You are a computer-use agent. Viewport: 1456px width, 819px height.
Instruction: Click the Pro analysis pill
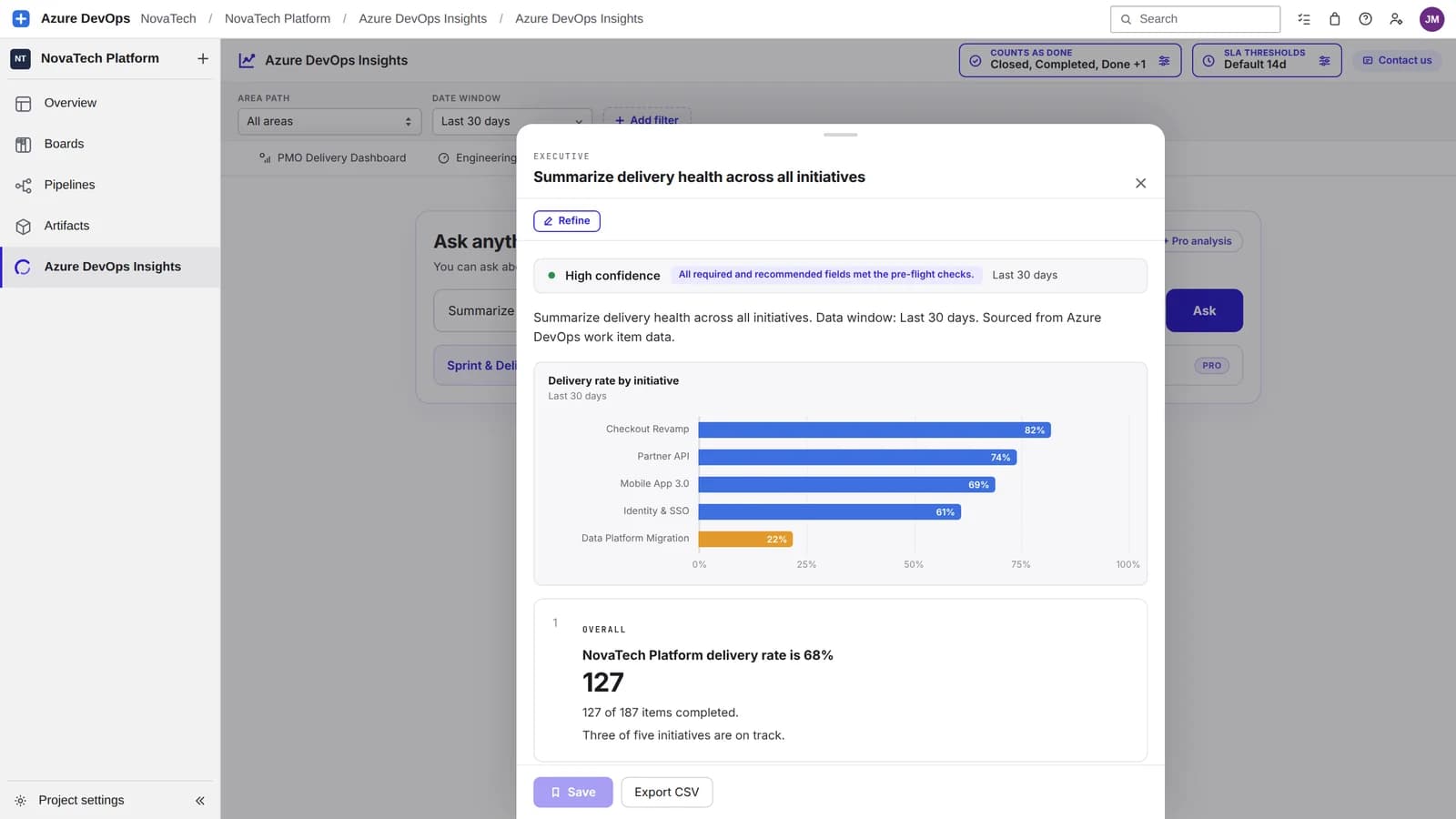(x=1201, y=241)
